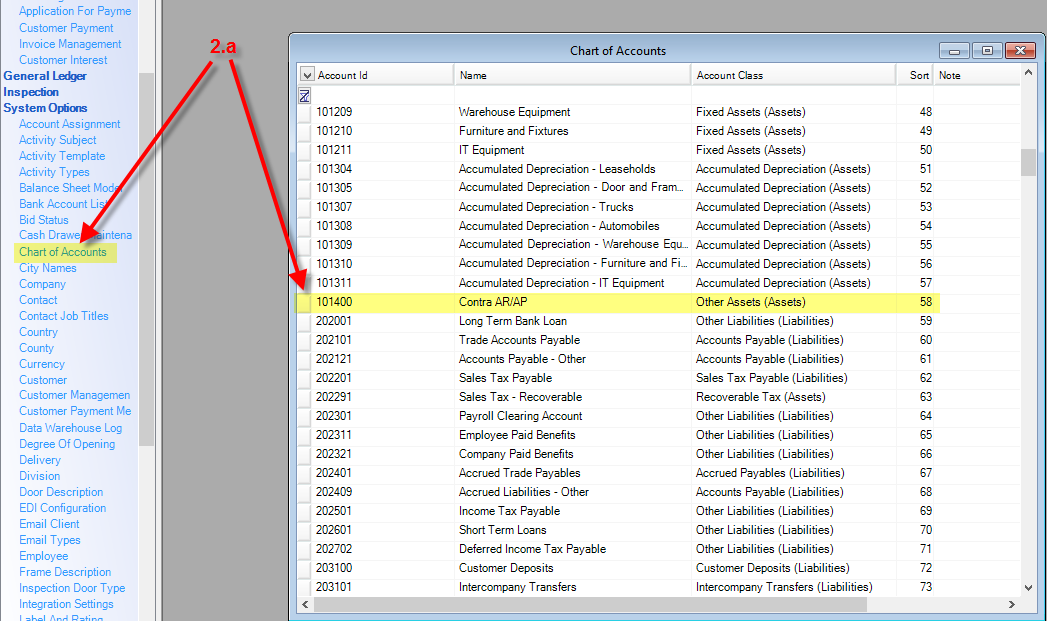Select row marker for account 202001

[x=304, y=321]
